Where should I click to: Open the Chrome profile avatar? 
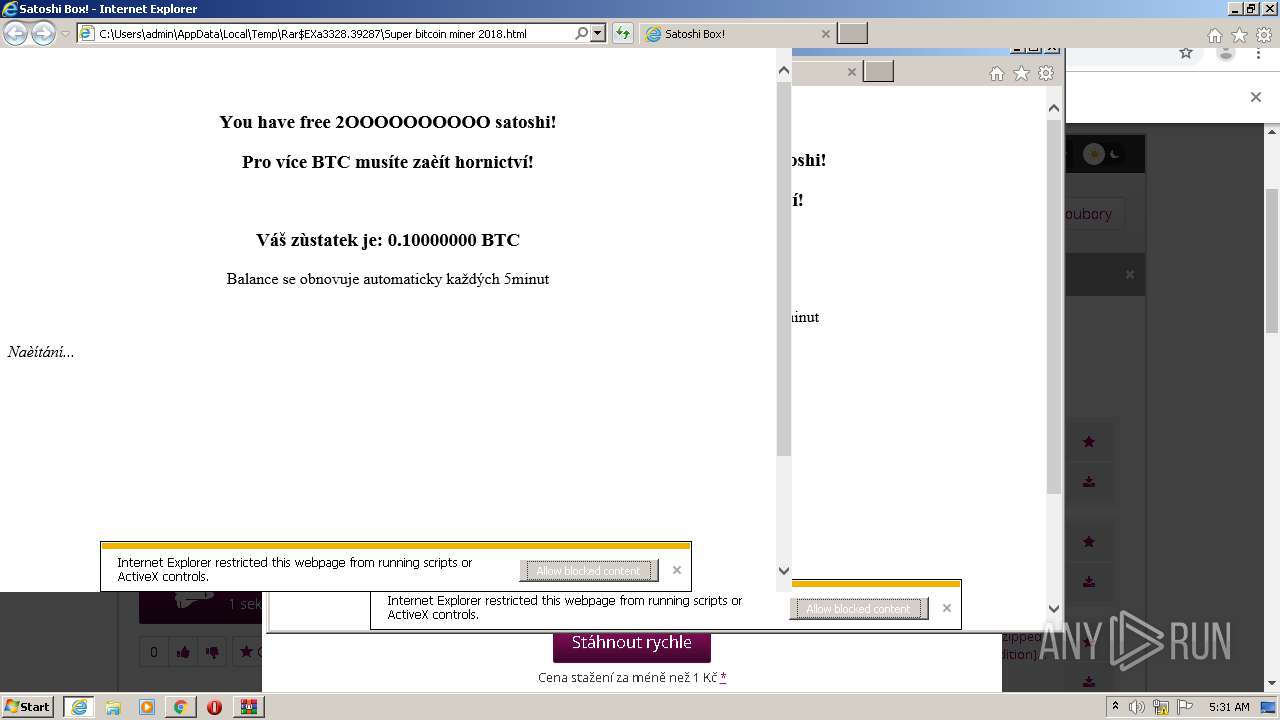(x=1226, y=53)
